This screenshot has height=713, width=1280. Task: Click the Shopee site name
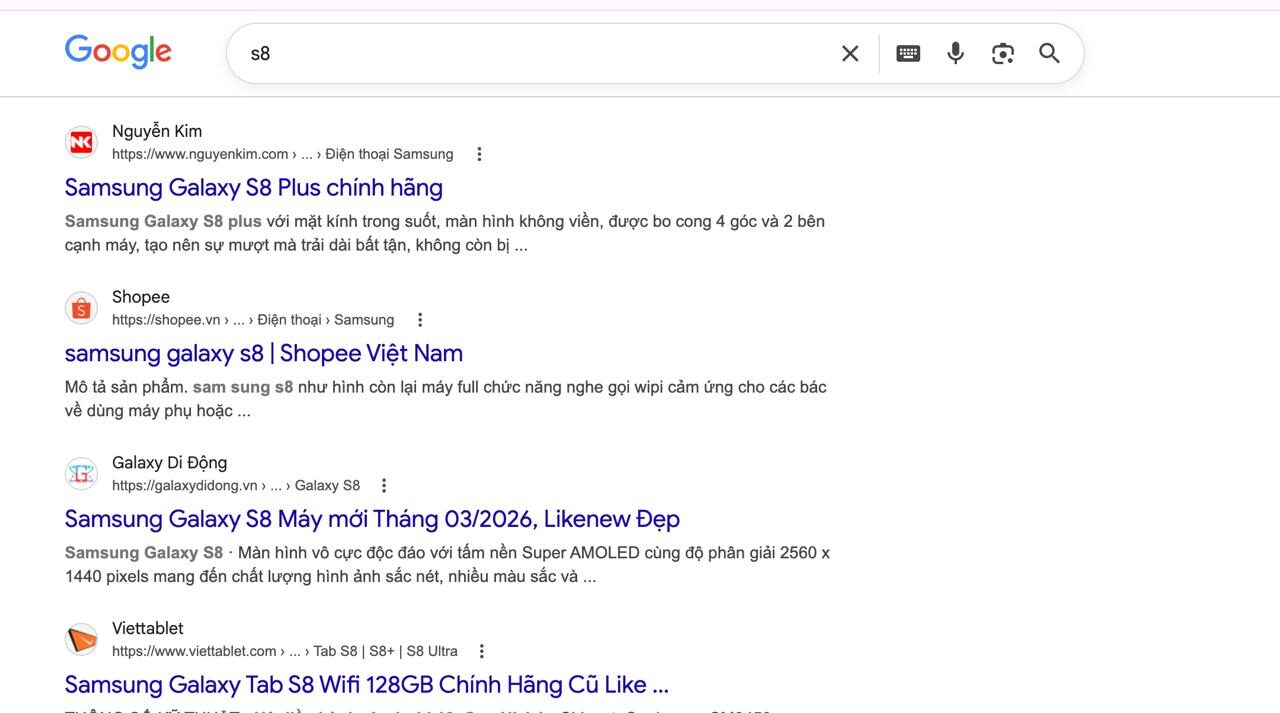[x=141, y=297]
